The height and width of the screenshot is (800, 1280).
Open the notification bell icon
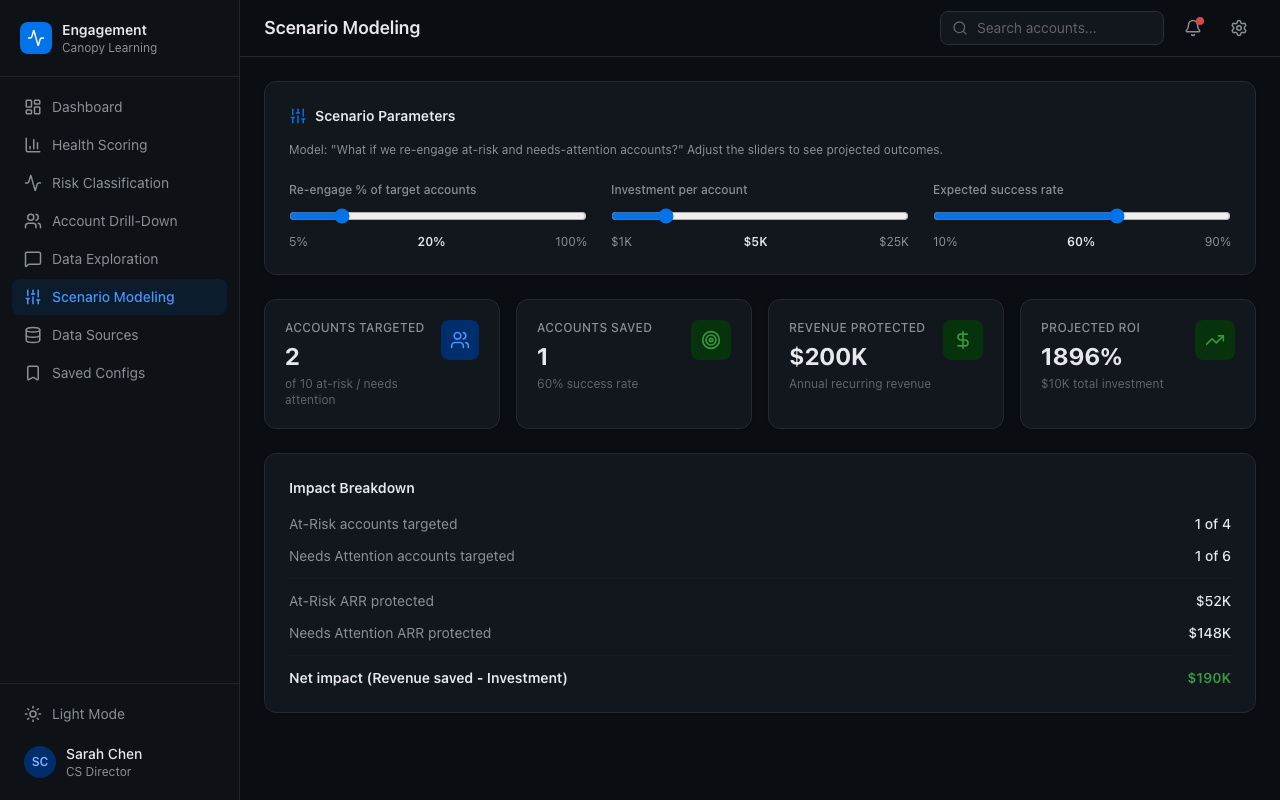click(x=1192, y=28)
